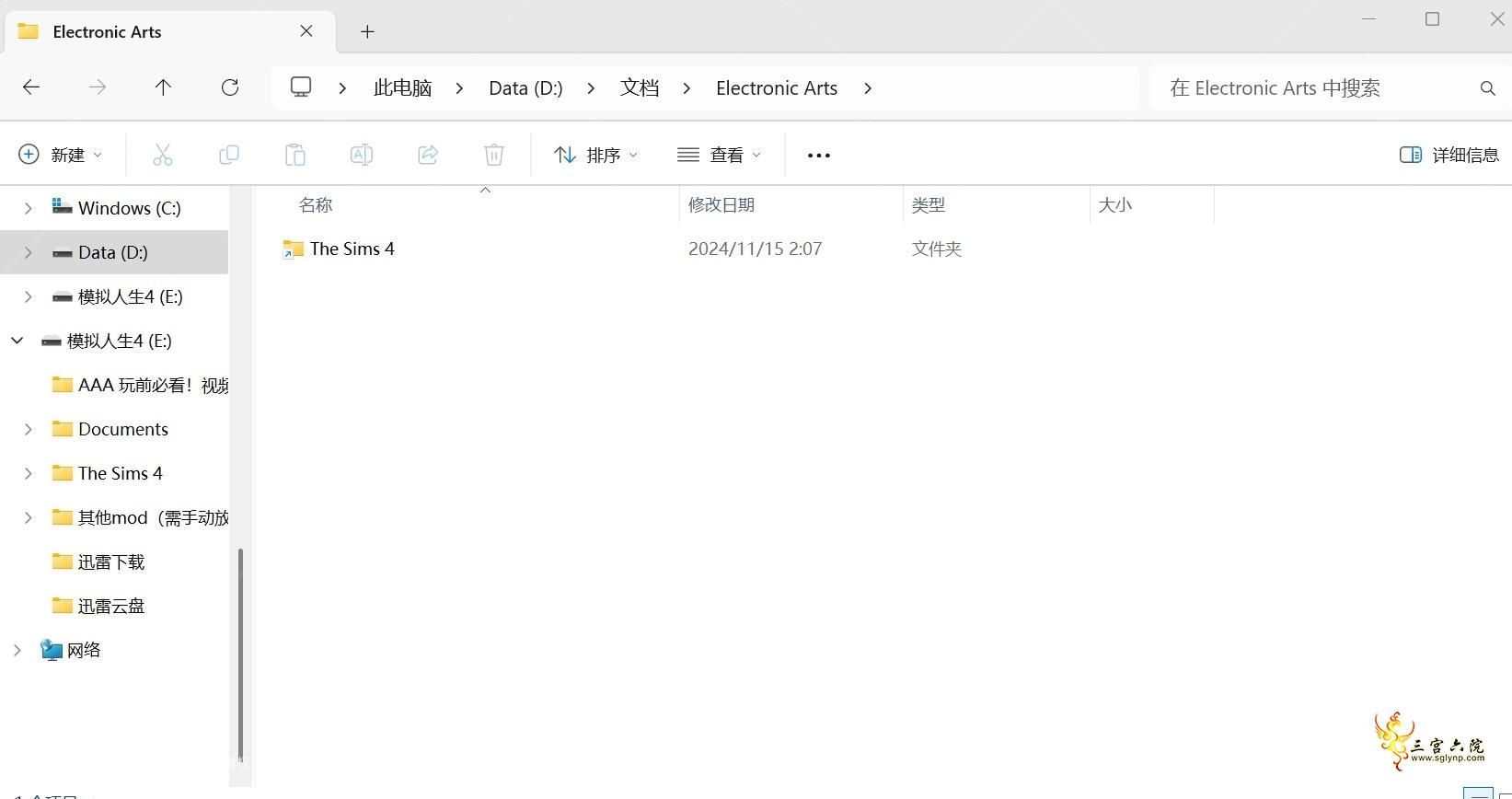Viewport: 1512px width, 799px height.
Task: Expand the 其他mod folder node
Action: point(29,517)
